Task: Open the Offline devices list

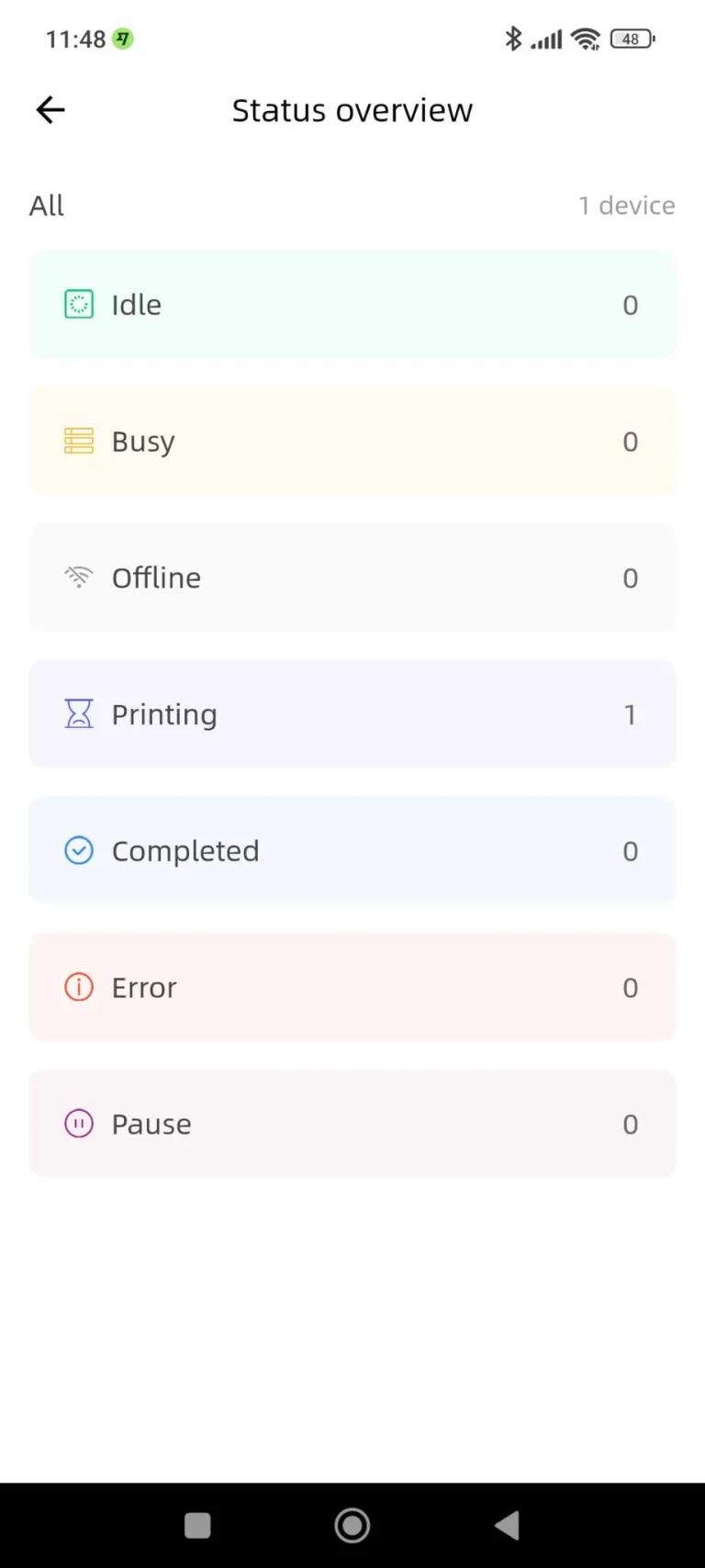Action: pyautogui.click(x=352, y=577)
